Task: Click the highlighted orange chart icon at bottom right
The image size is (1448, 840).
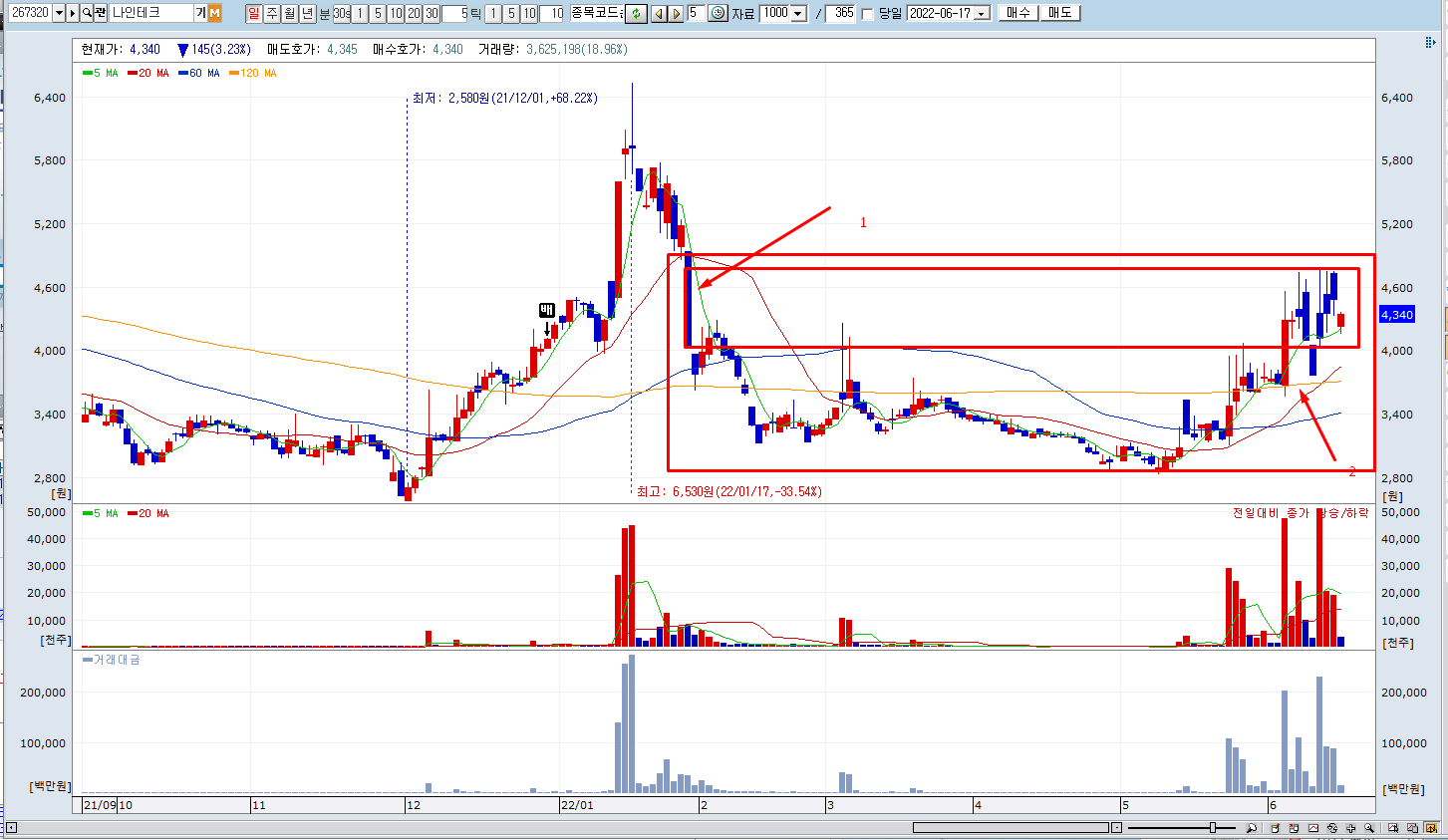Action: pyautogui.click(x=1431, y=828)
